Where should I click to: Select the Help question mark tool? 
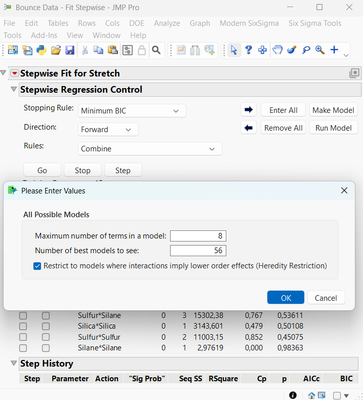point(248,50)
